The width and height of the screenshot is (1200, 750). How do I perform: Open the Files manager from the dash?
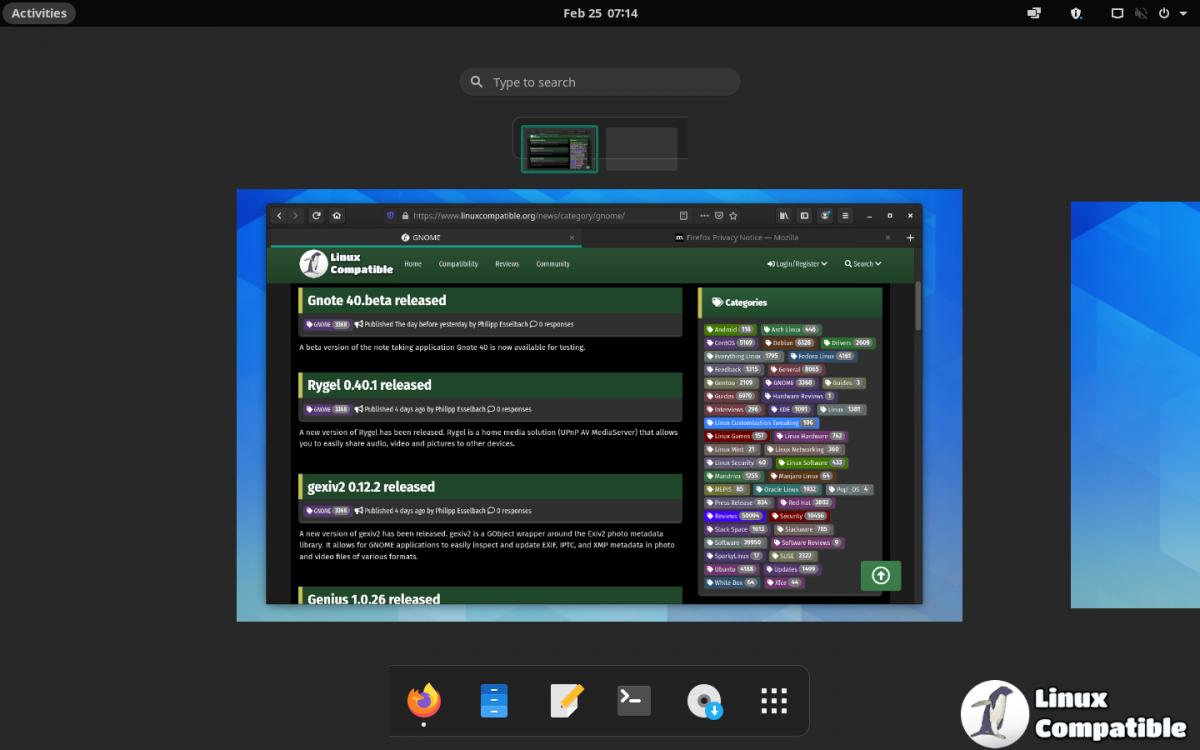pyautogui.click(x=494, y=701)
